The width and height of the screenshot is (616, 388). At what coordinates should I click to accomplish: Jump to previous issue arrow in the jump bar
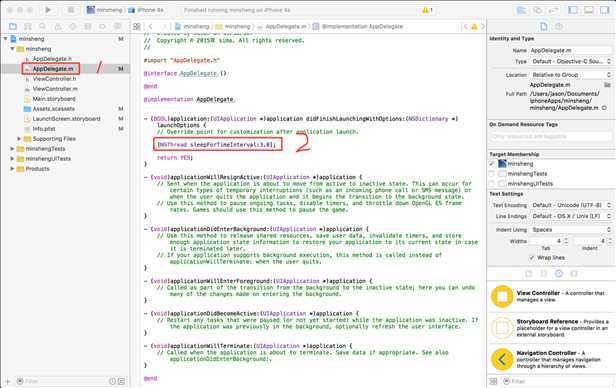click(466, 26)
